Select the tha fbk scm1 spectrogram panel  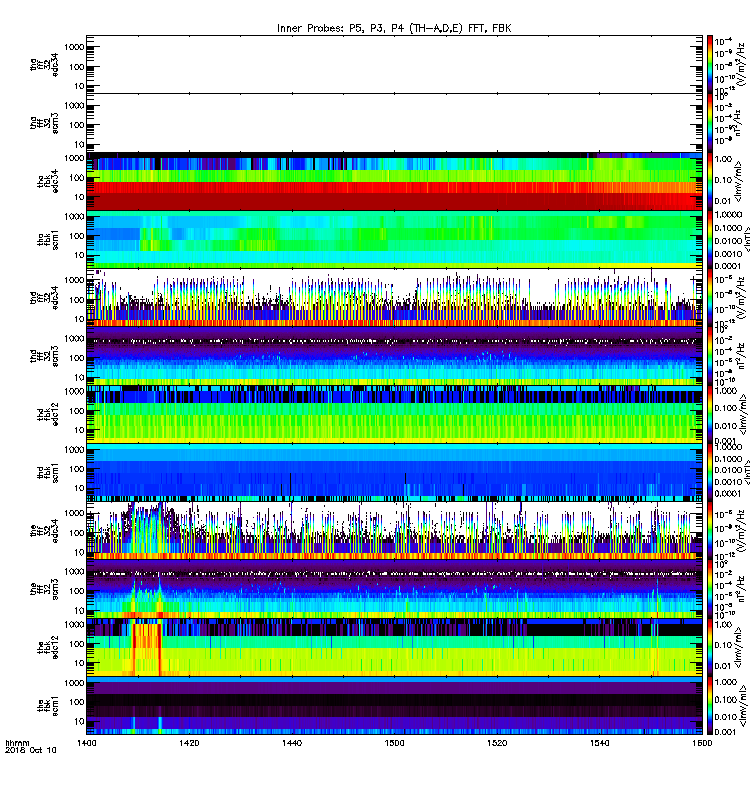click(394, 239)
